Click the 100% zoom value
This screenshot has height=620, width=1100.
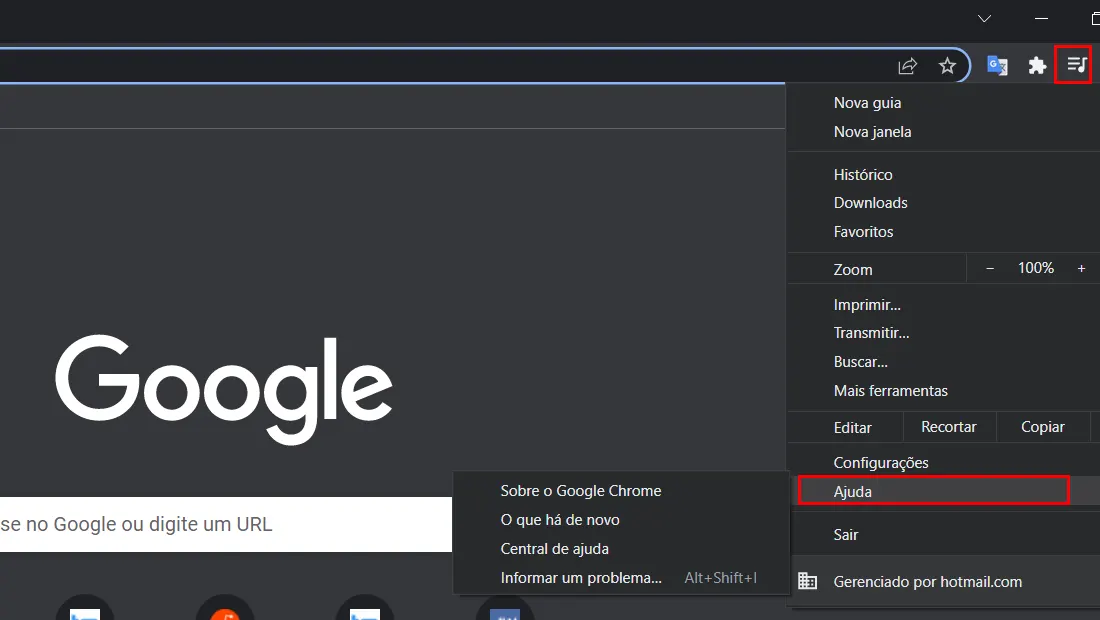coord(1035,268)
